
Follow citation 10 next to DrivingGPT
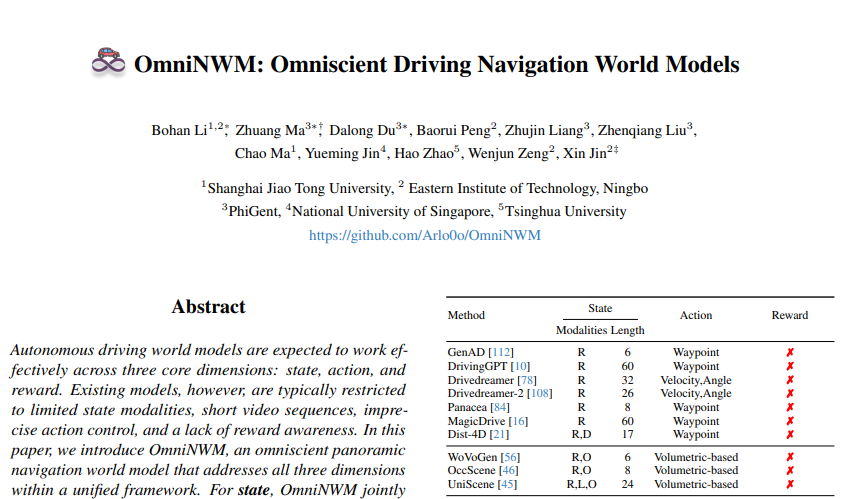pos(520,366)
